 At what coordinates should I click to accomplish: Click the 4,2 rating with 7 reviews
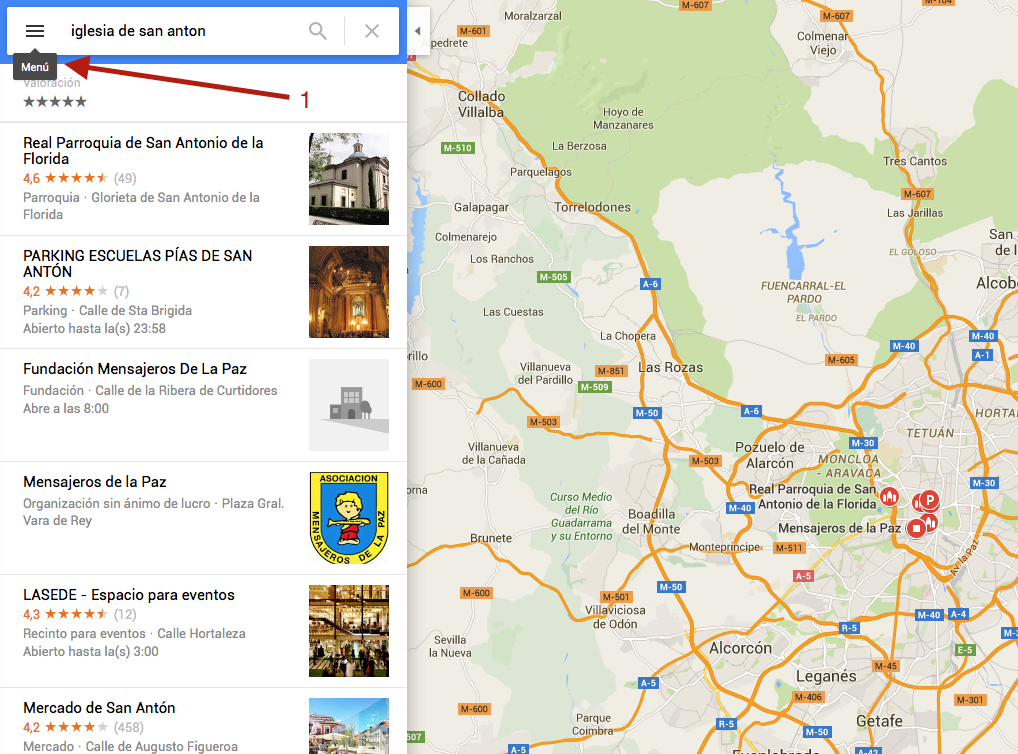point(76,291)
